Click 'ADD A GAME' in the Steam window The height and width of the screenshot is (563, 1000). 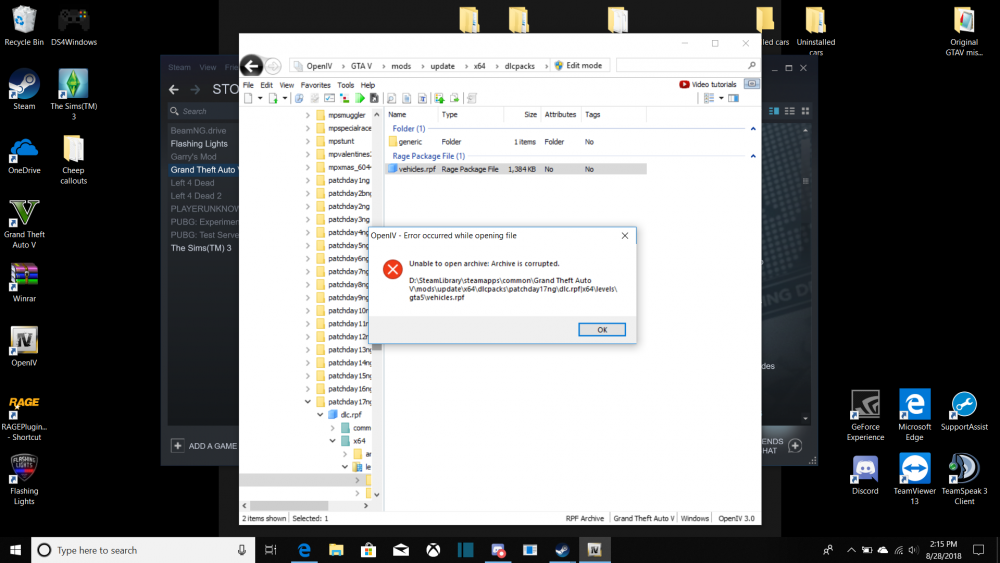pyautogui.click(x=204, y=446)
